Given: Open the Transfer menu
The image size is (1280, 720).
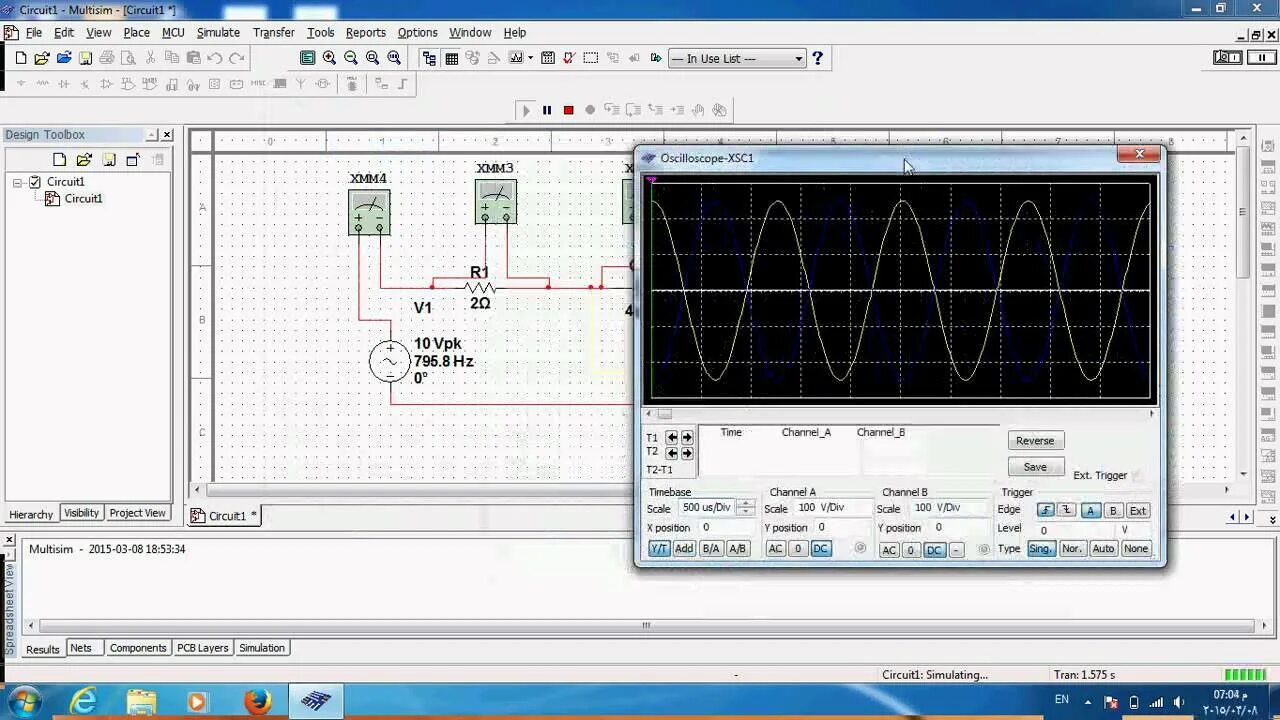Looking at the screenshot, I should 273,32.
